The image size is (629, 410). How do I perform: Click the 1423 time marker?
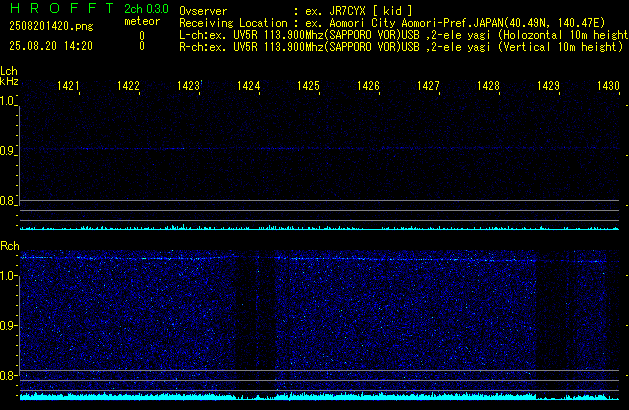(188, 86)
